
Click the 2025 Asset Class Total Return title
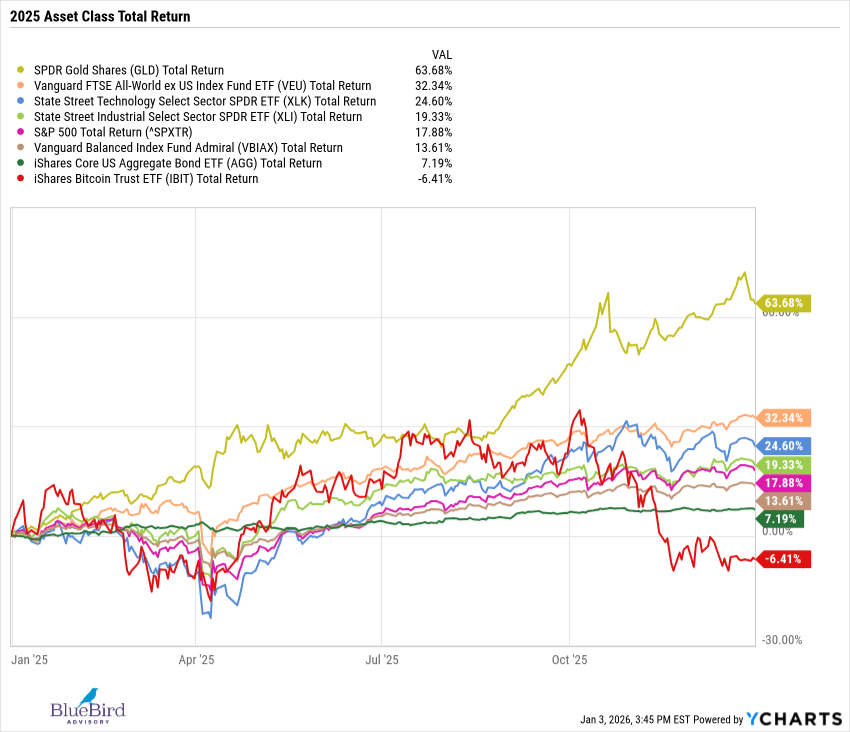coord(100,17)
